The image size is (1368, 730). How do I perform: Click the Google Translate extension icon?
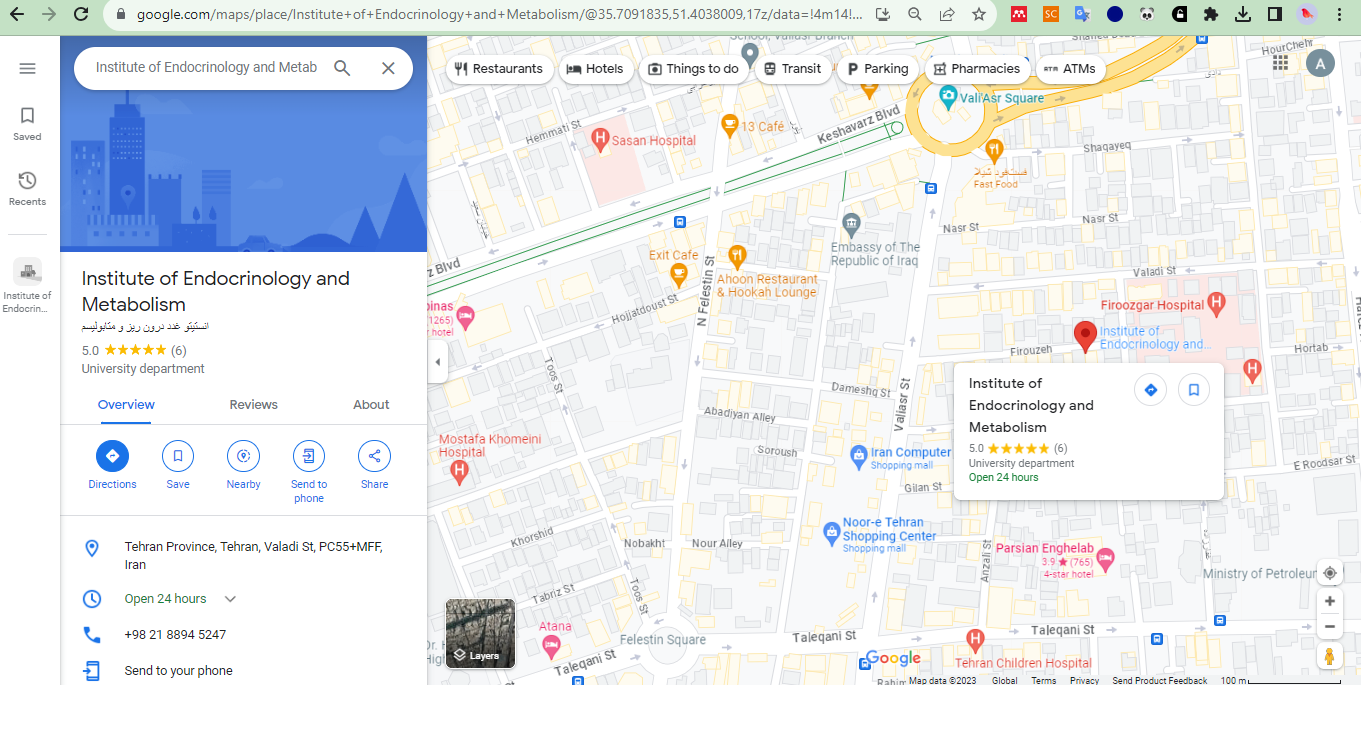coord(1082,15)
